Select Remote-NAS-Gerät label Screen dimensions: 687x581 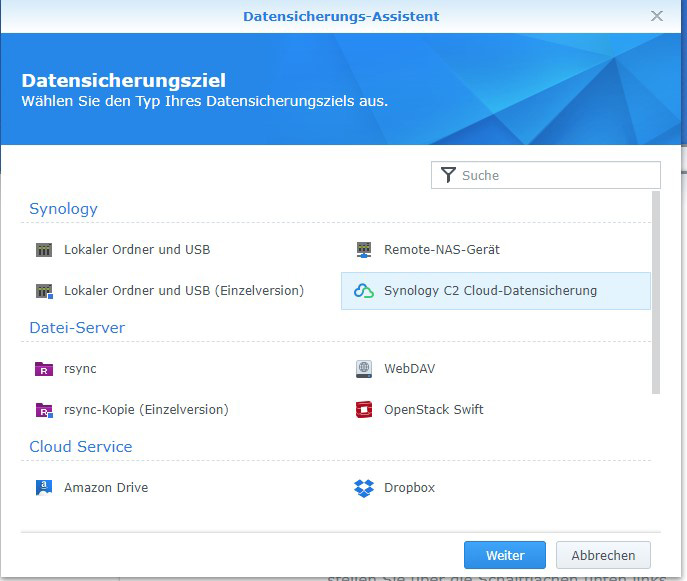pos(442,250)
